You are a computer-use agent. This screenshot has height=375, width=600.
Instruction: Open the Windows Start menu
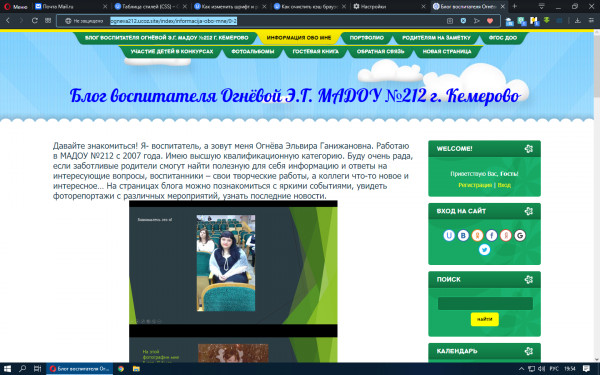(x=8, y=369)
